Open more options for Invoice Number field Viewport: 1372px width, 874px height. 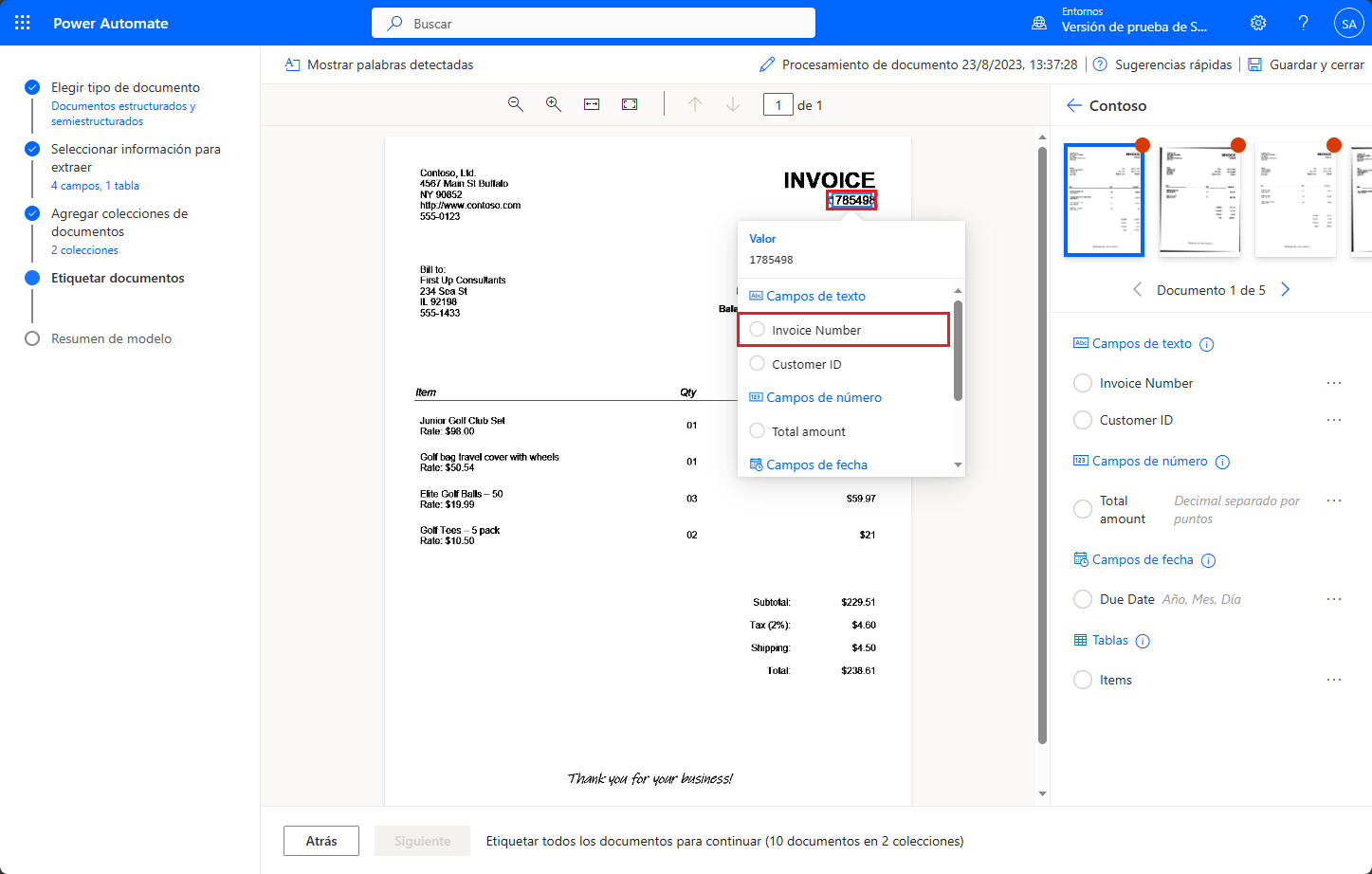coord(1334,383)
